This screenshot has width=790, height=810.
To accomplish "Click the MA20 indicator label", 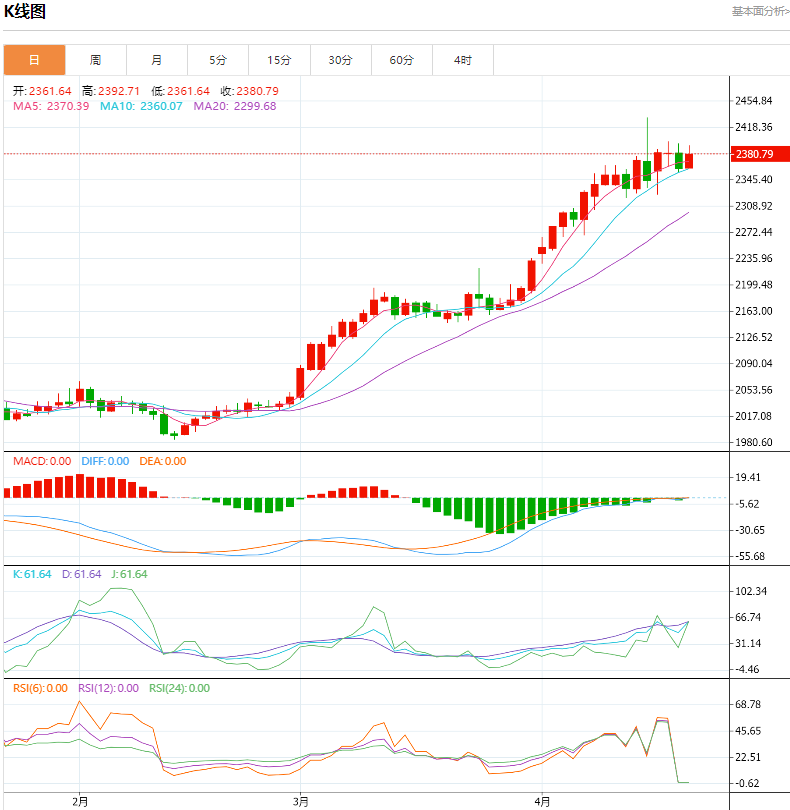I will [x=235, y=106].
